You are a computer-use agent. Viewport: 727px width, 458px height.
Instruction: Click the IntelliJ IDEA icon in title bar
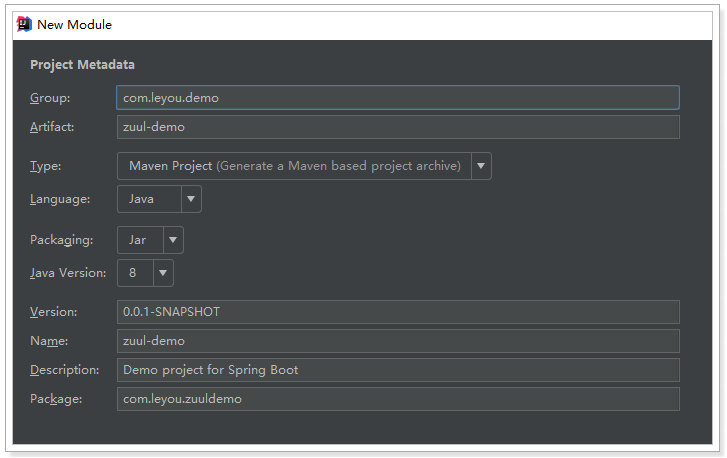tap(24, 24)
